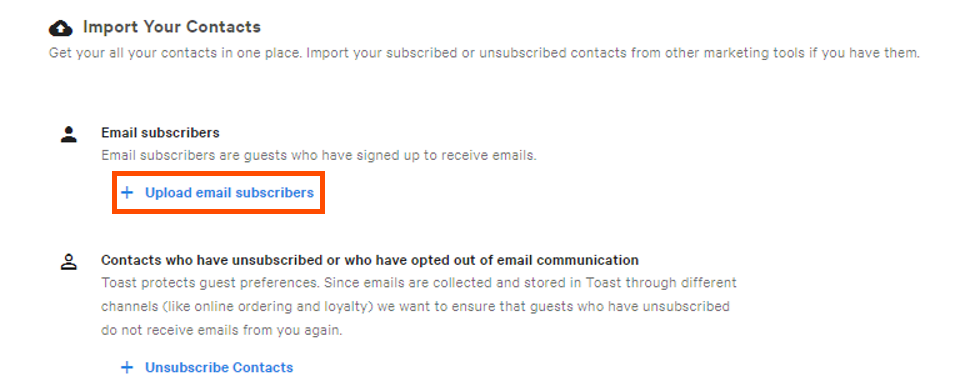This screenshot has height=391, width=970.
Task: Click the description 'Email subscribers are guests who have signed up'
Action: [x=319, y=155]
